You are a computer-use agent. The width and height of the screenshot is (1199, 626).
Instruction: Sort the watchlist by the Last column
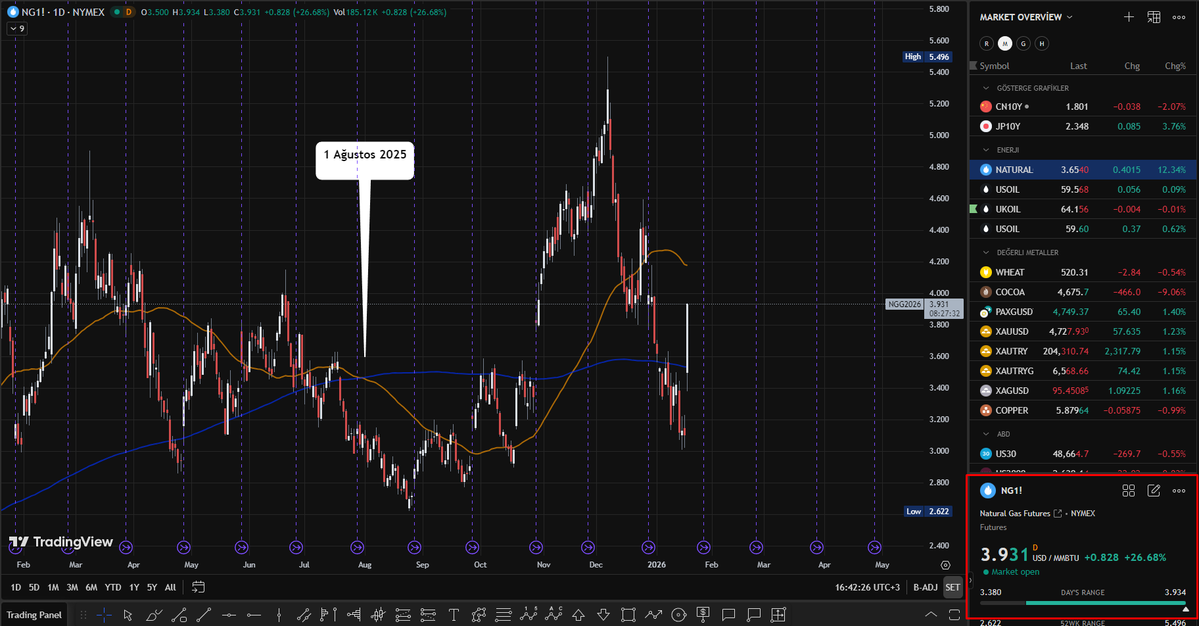(x=1078, y=66)
